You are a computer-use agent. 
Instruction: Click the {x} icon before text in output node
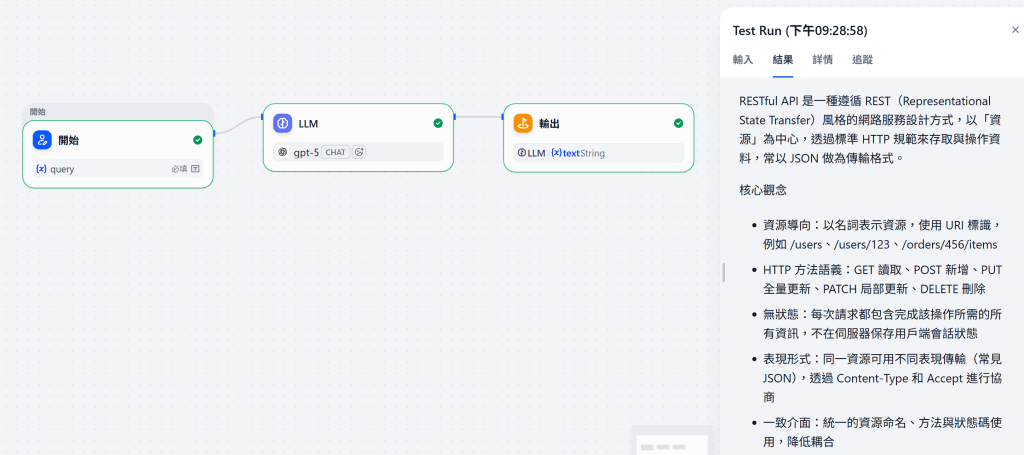pyautogui.click(x=556, y=153)
